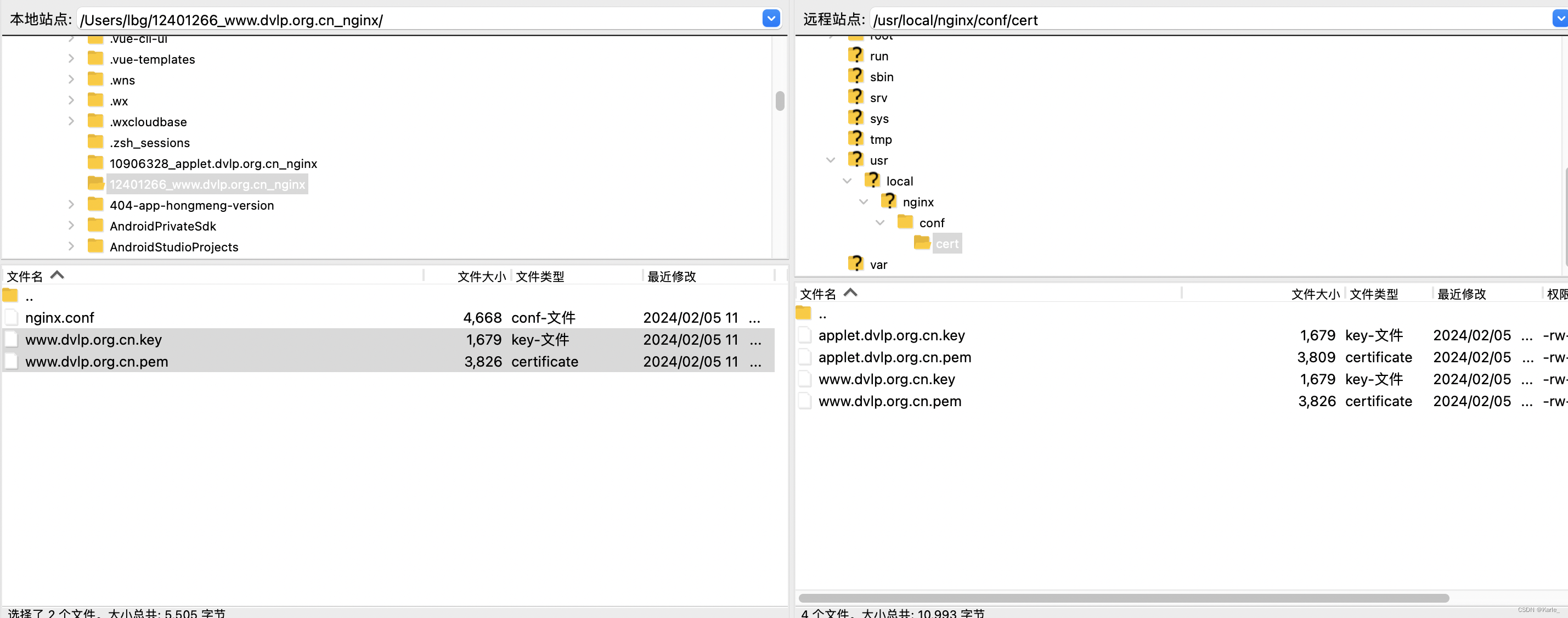
Task: Select the 404-app-hongmeng-version folder icon
Action: [x=95, y=204]
